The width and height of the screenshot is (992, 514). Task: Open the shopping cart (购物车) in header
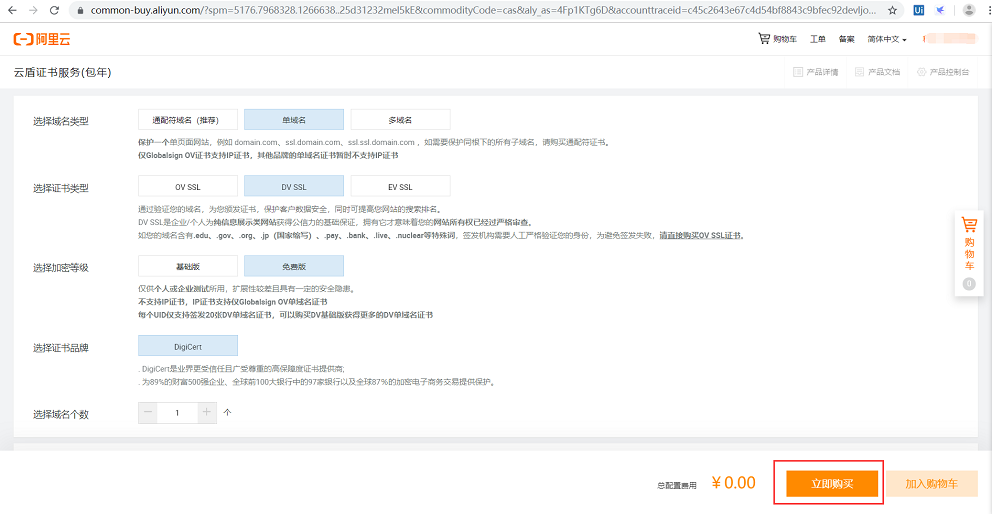[778, 39]
